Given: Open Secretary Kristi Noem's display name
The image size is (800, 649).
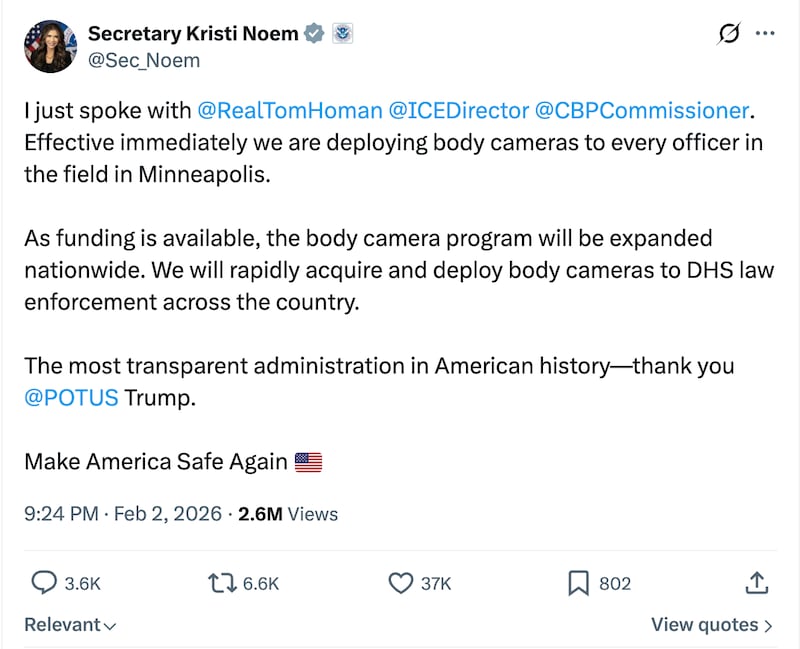Looking at the screenshot, I should 192,32.
